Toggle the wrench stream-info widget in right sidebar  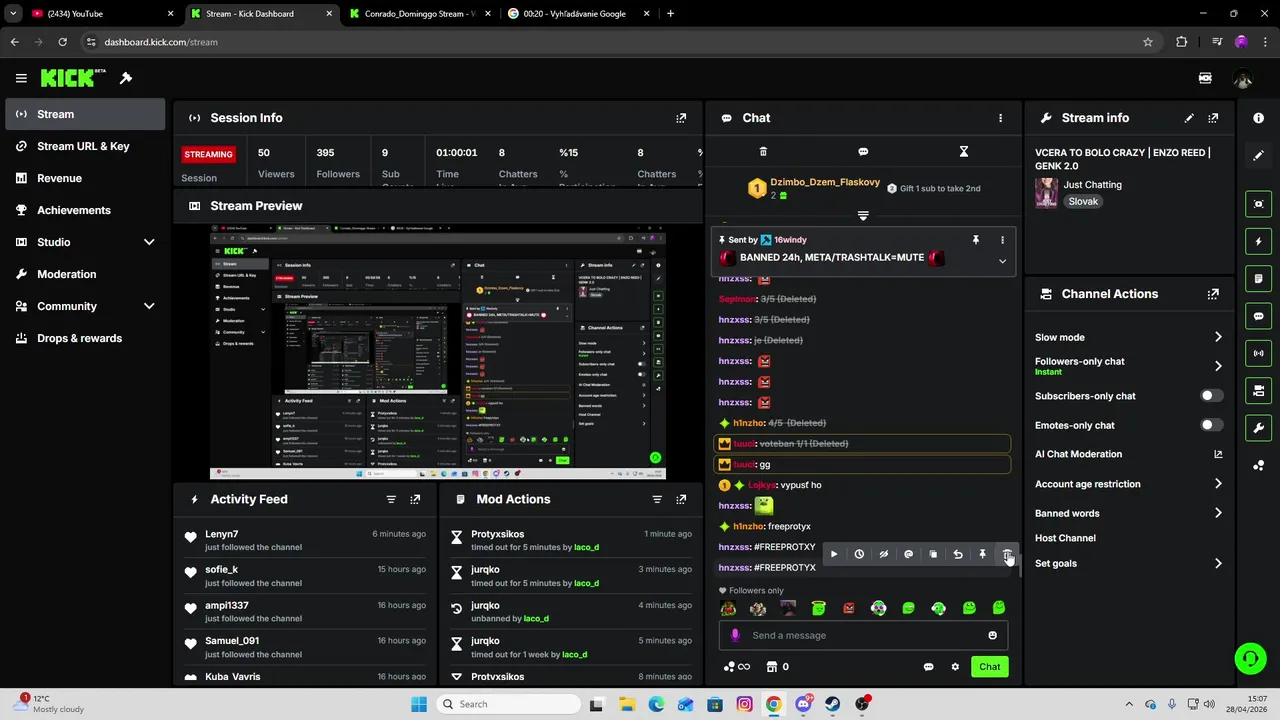coord(1258,428)
